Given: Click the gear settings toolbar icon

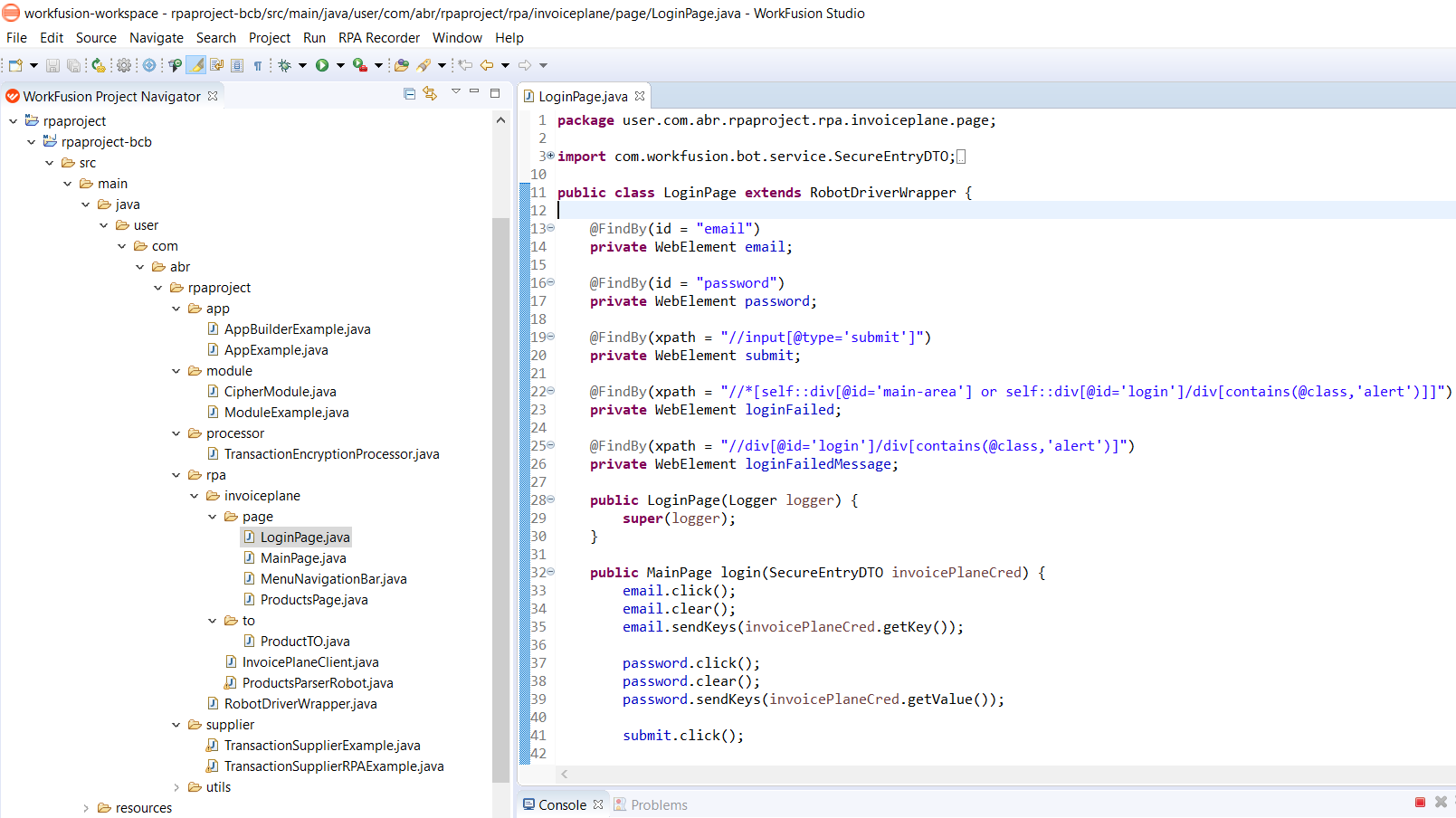Looking at the screenshot, I should pos(124,65).
